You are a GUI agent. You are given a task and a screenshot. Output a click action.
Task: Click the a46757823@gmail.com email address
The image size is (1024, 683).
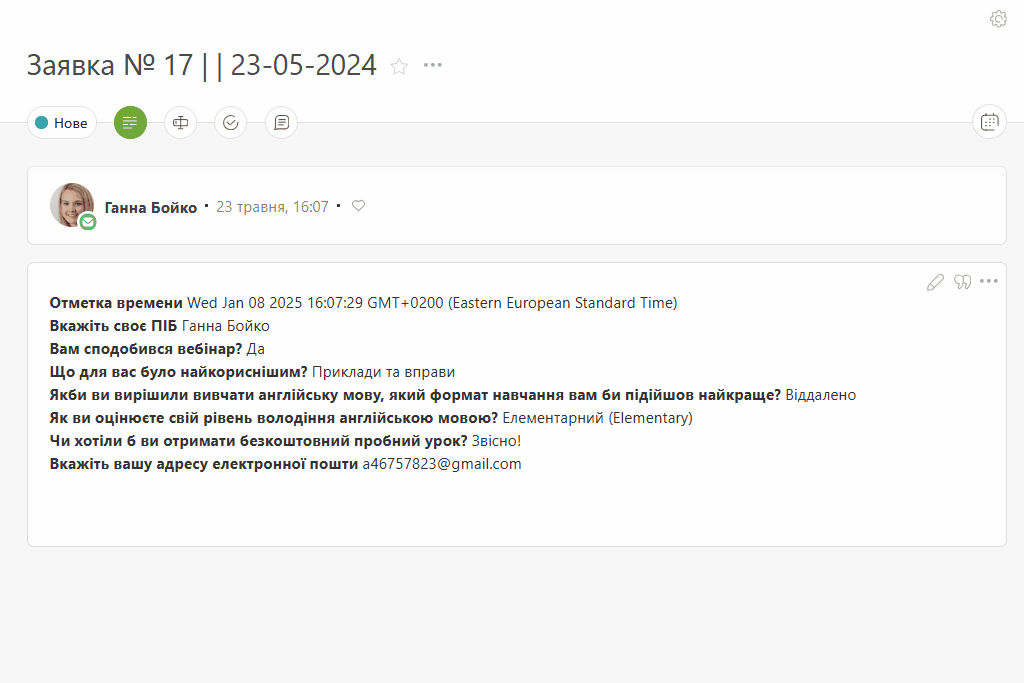click(442, 464)
